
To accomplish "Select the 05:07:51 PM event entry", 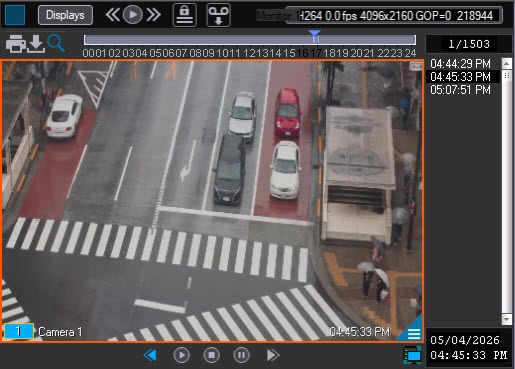I will tap(460, 90).
